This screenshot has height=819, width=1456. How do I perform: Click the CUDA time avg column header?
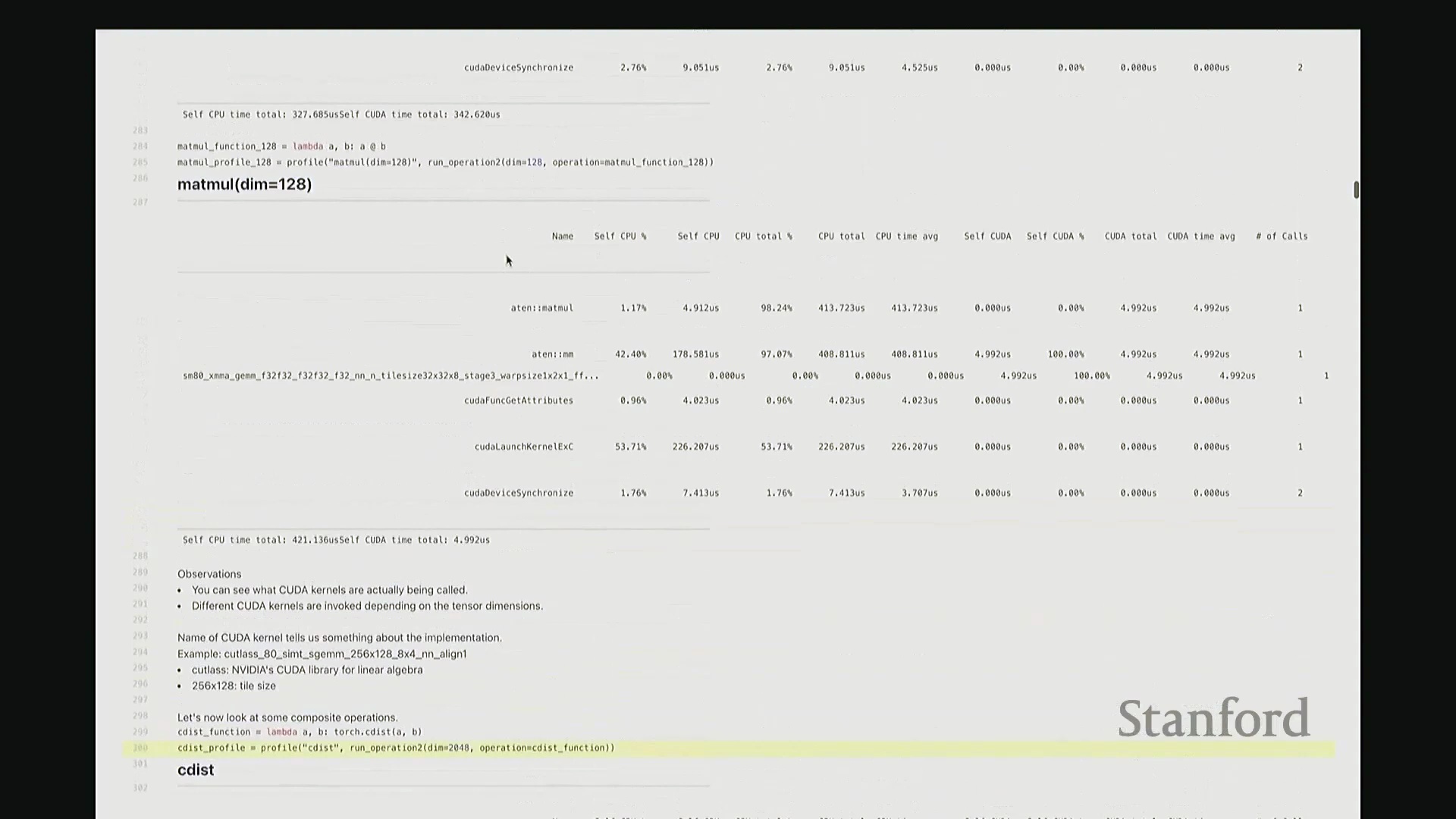click(1200, 237)
